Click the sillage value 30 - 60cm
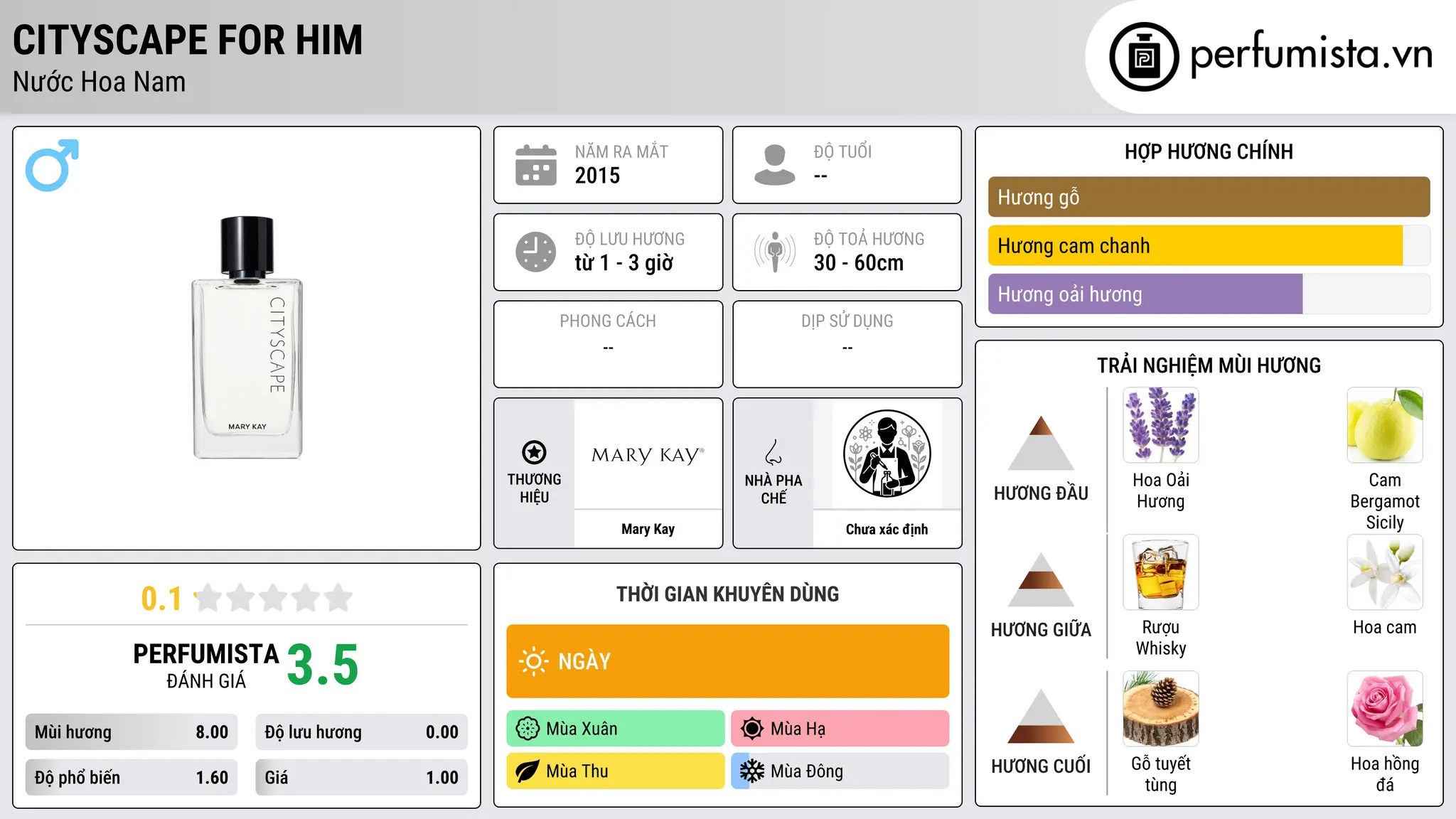Viewport: 1456px width, 819px height. coord(859,263)
